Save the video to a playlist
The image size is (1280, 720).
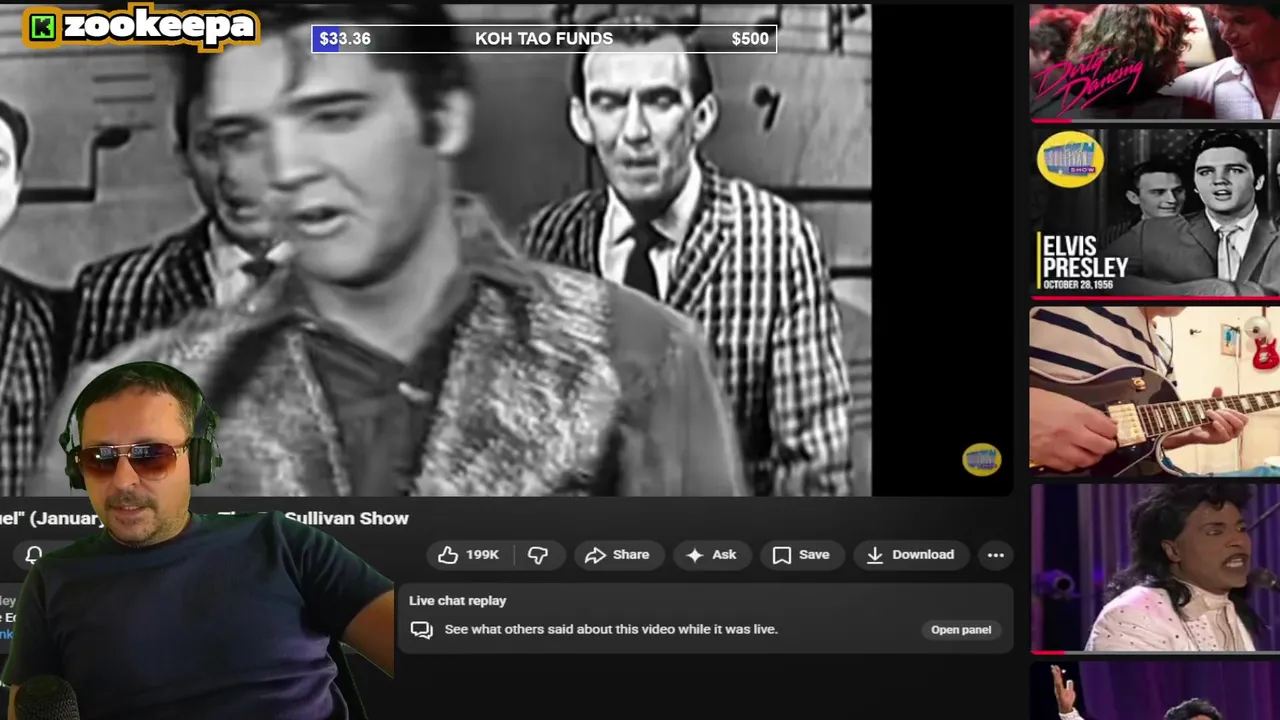click(x=802, y=555)
